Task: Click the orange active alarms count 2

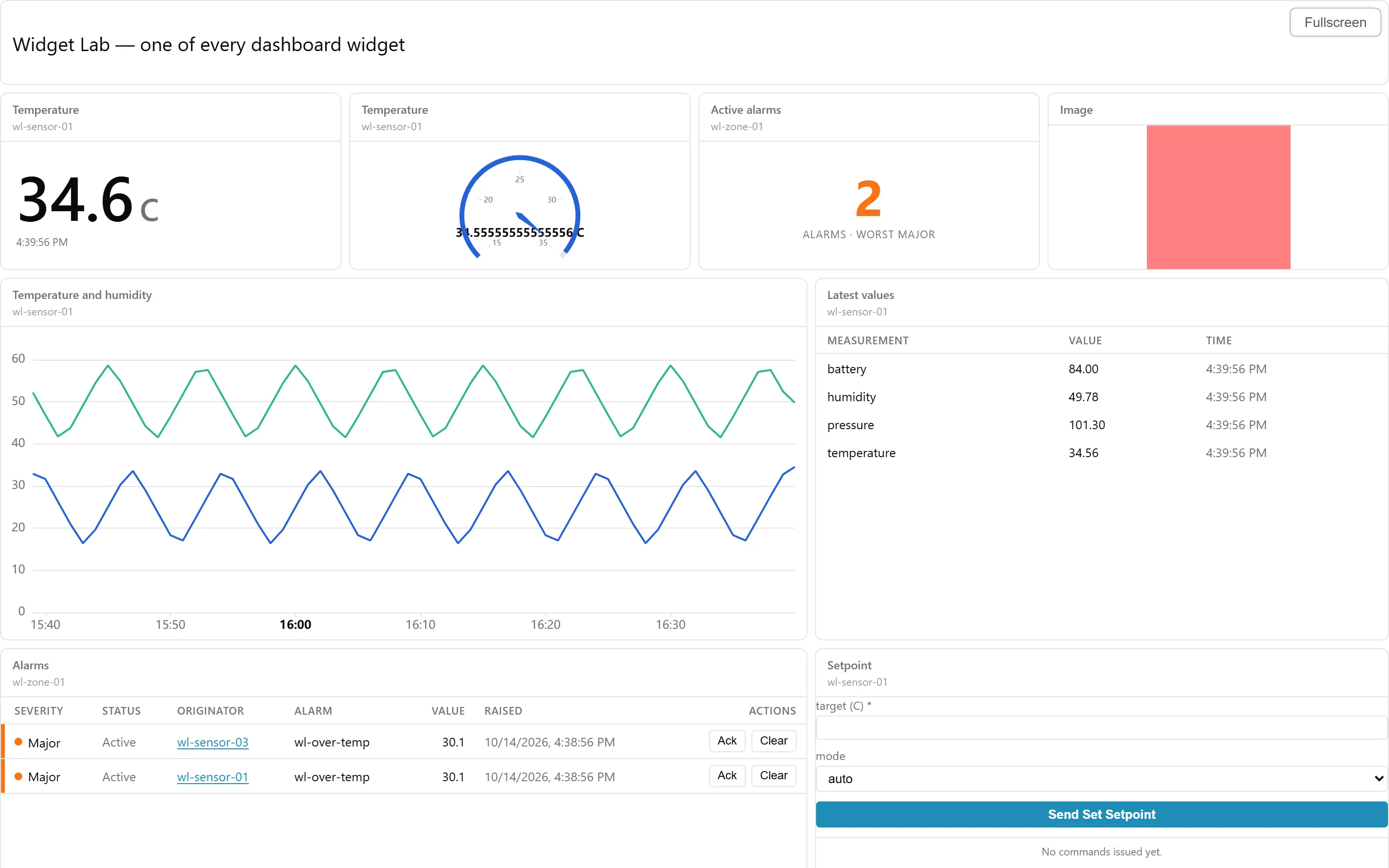Action: tap(868, 199)
